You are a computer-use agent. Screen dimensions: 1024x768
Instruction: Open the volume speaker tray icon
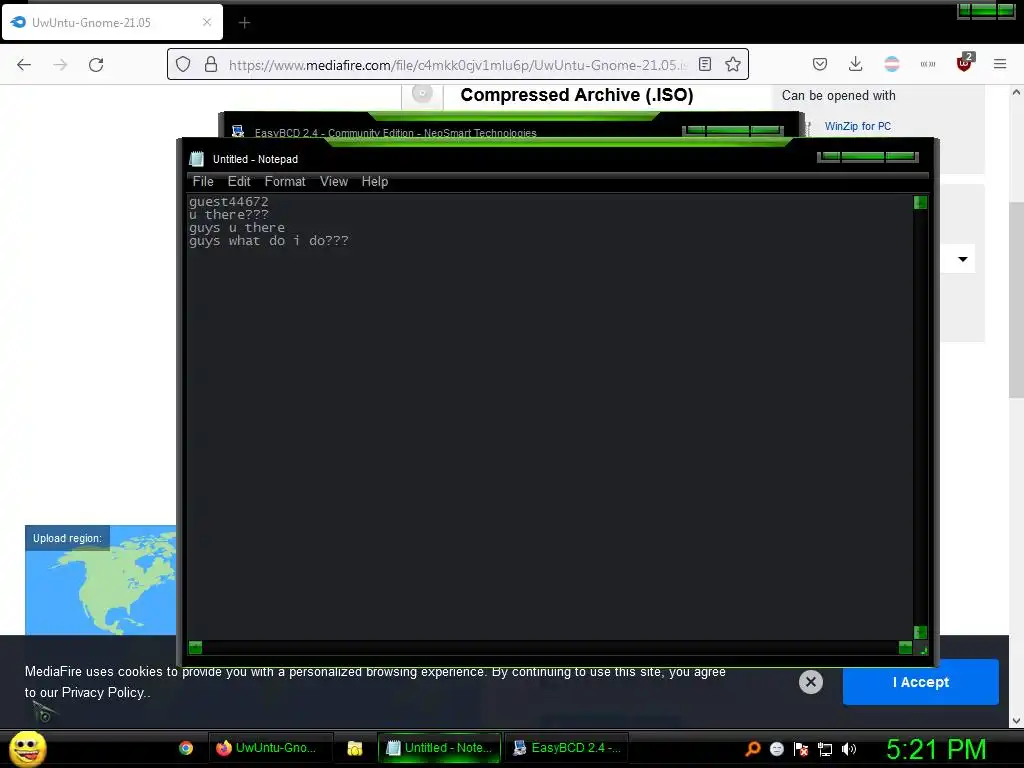tap(849, 748)
